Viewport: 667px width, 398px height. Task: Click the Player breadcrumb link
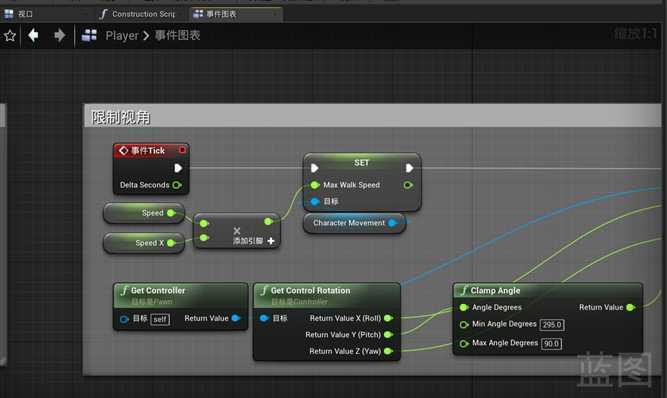point(122,35)
